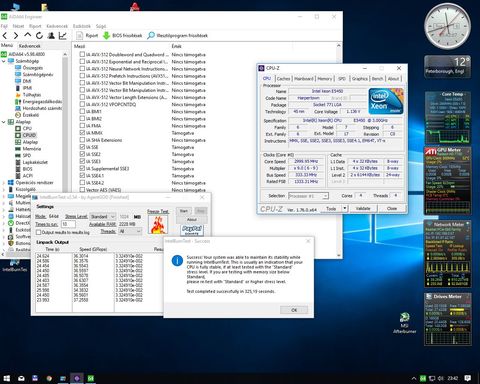Open Windows Start menu

tap(6, 378)
